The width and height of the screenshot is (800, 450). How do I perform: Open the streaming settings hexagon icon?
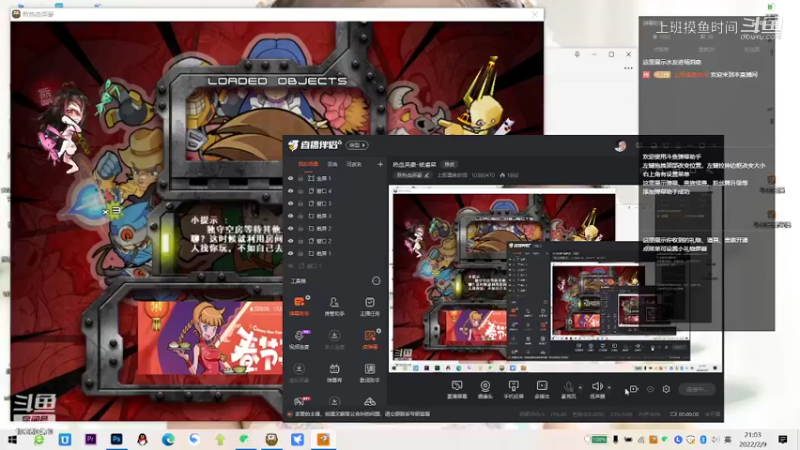[666, 389]
